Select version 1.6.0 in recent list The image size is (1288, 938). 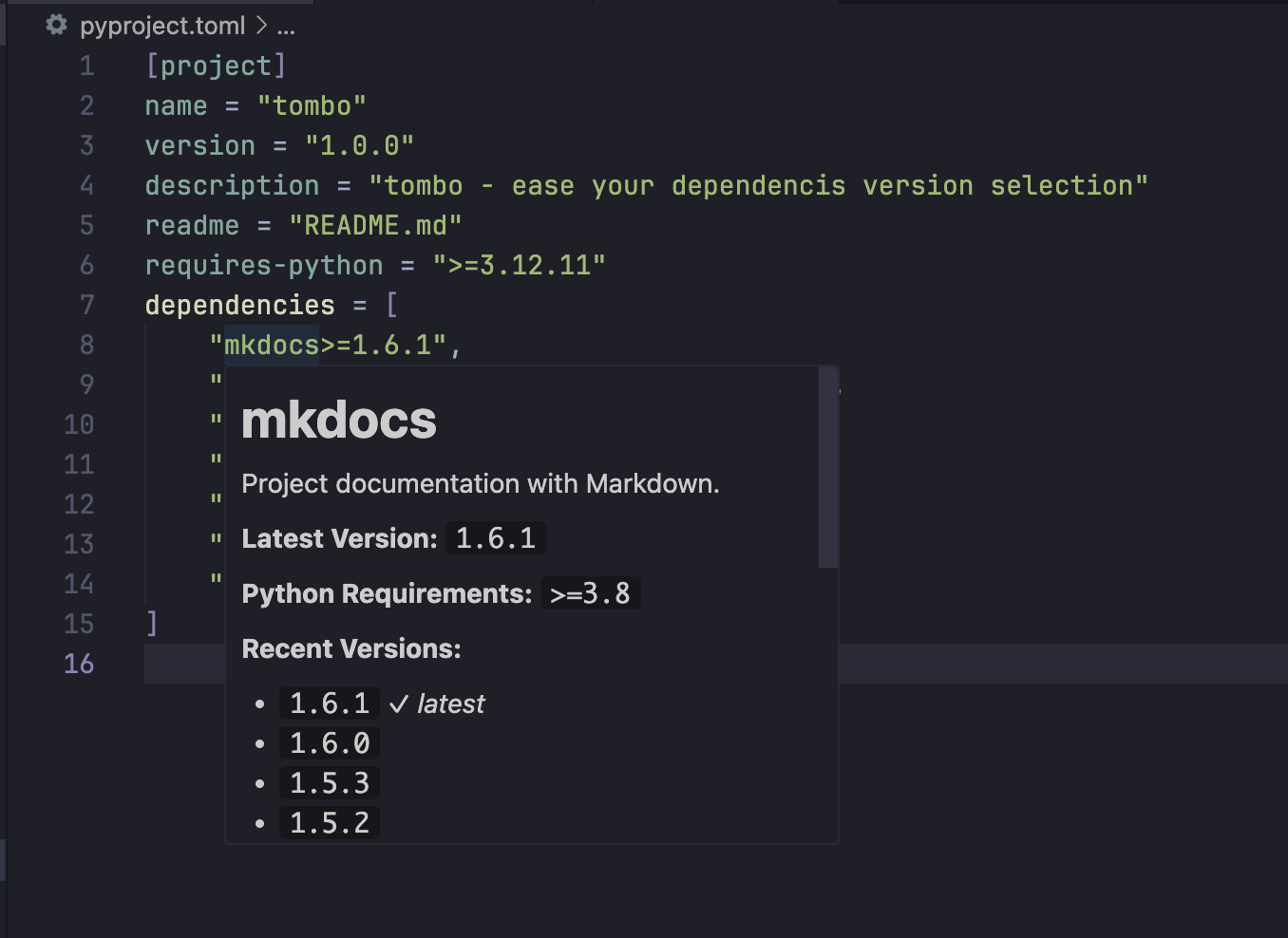click(x=330, y=743)
